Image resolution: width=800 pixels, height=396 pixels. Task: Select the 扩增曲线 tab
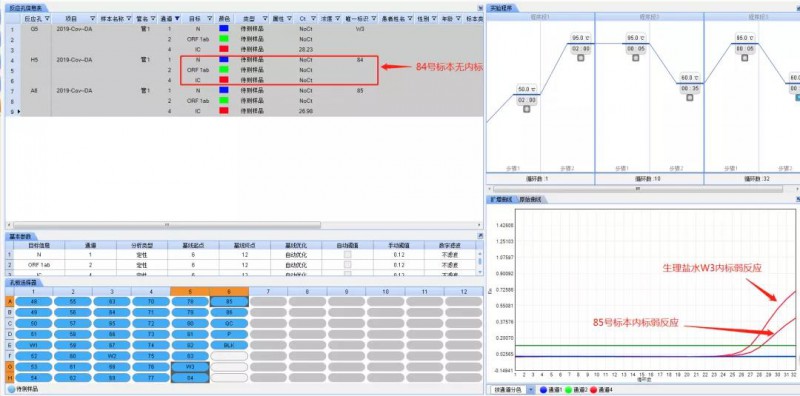pyautogui.click(x=502, y=200)
